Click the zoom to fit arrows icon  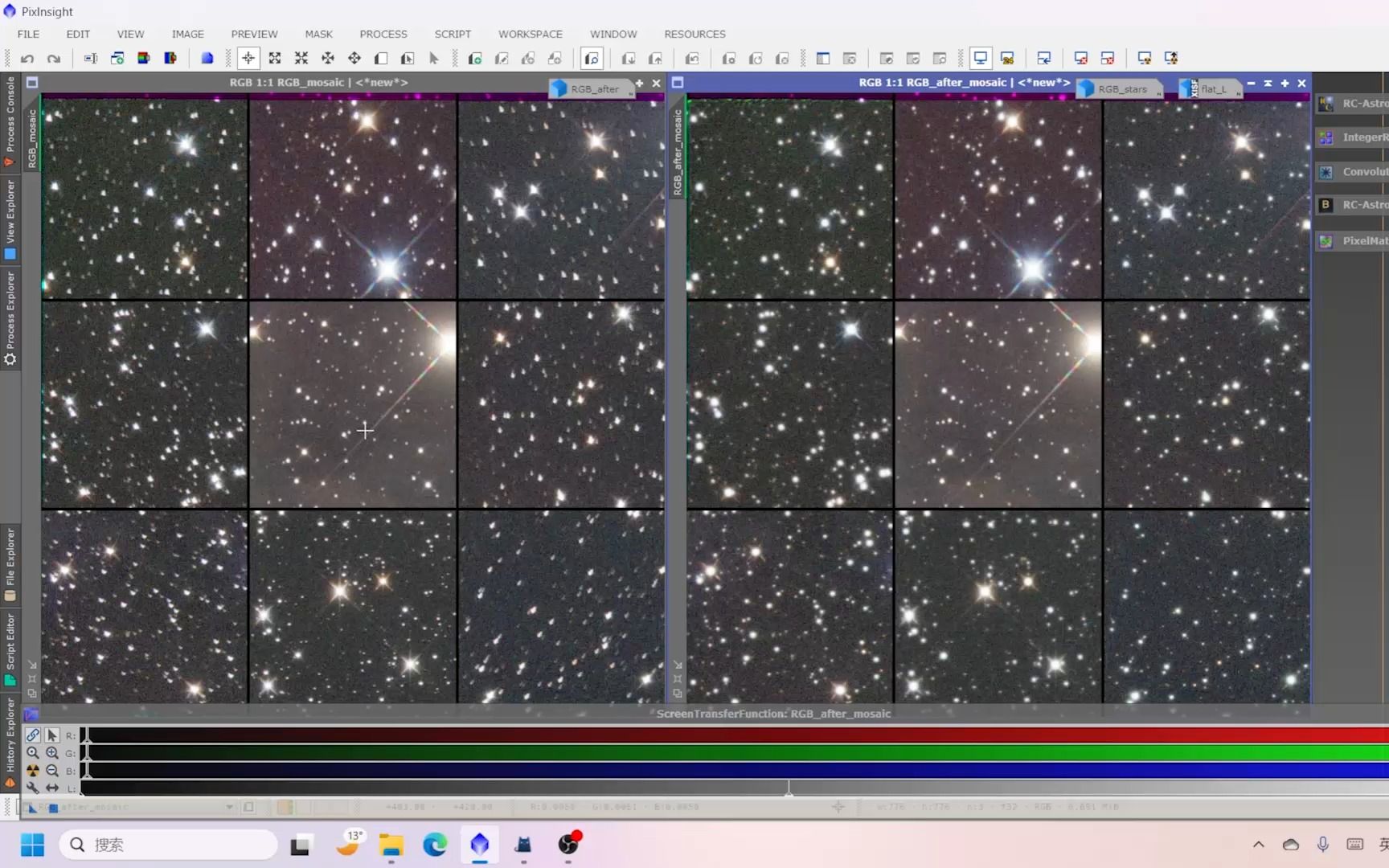point(275,58)
